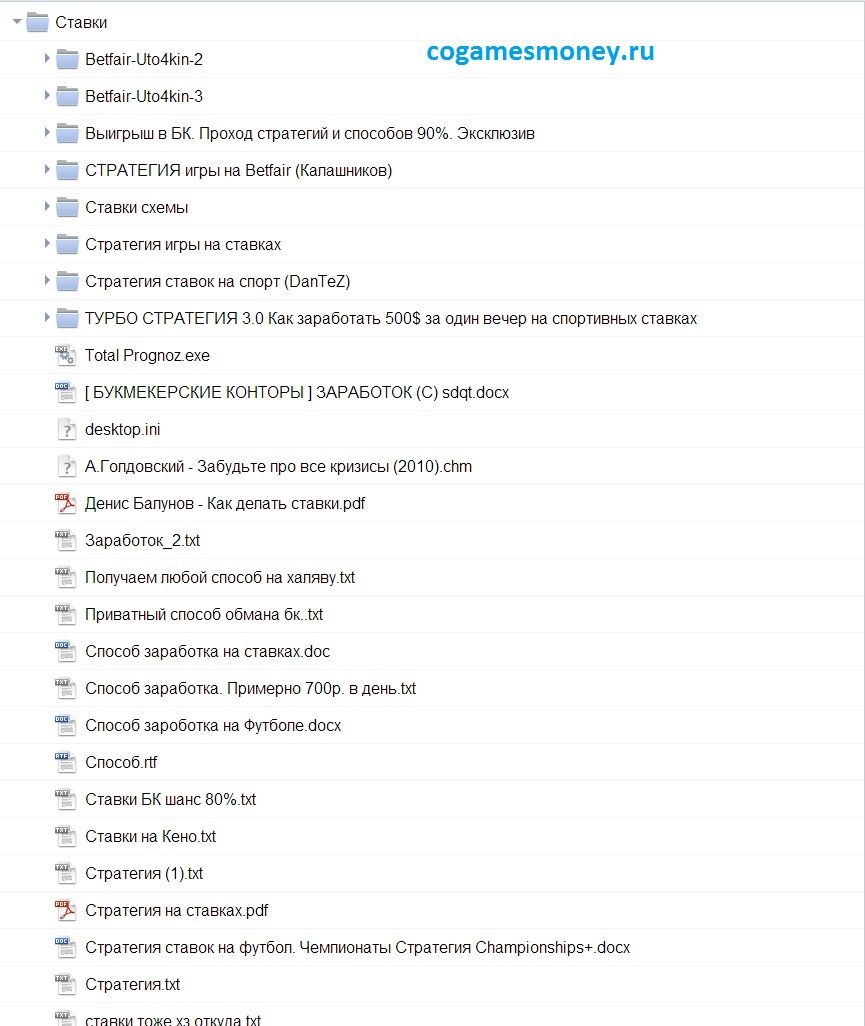Expand the Ставки схемы folder arrow

tap(47, 207)
